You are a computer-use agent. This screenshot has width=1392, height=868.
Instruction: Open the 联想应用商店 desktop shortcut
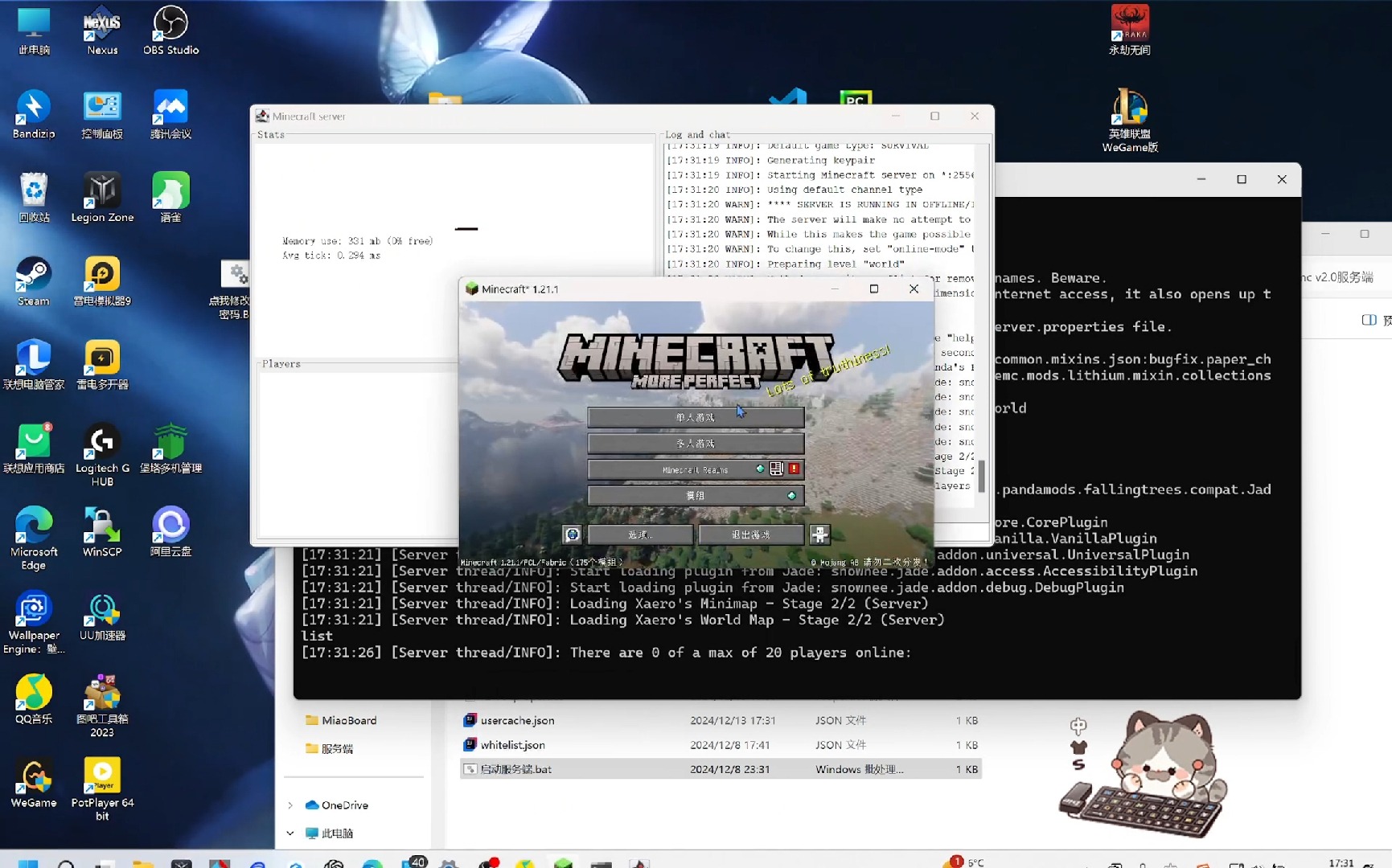click(x=34, y=448)
